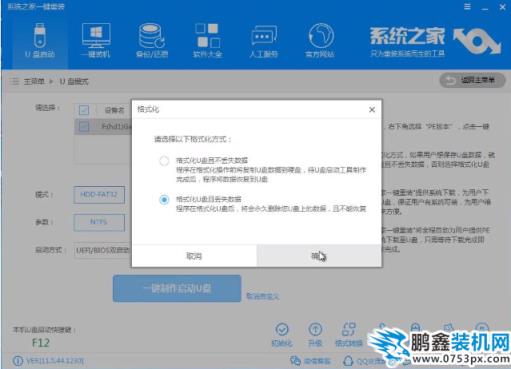Viewport: 511px width, 369px height.
Task: Toggle the (hd1) device row checkbox
Action: (84, 126)
